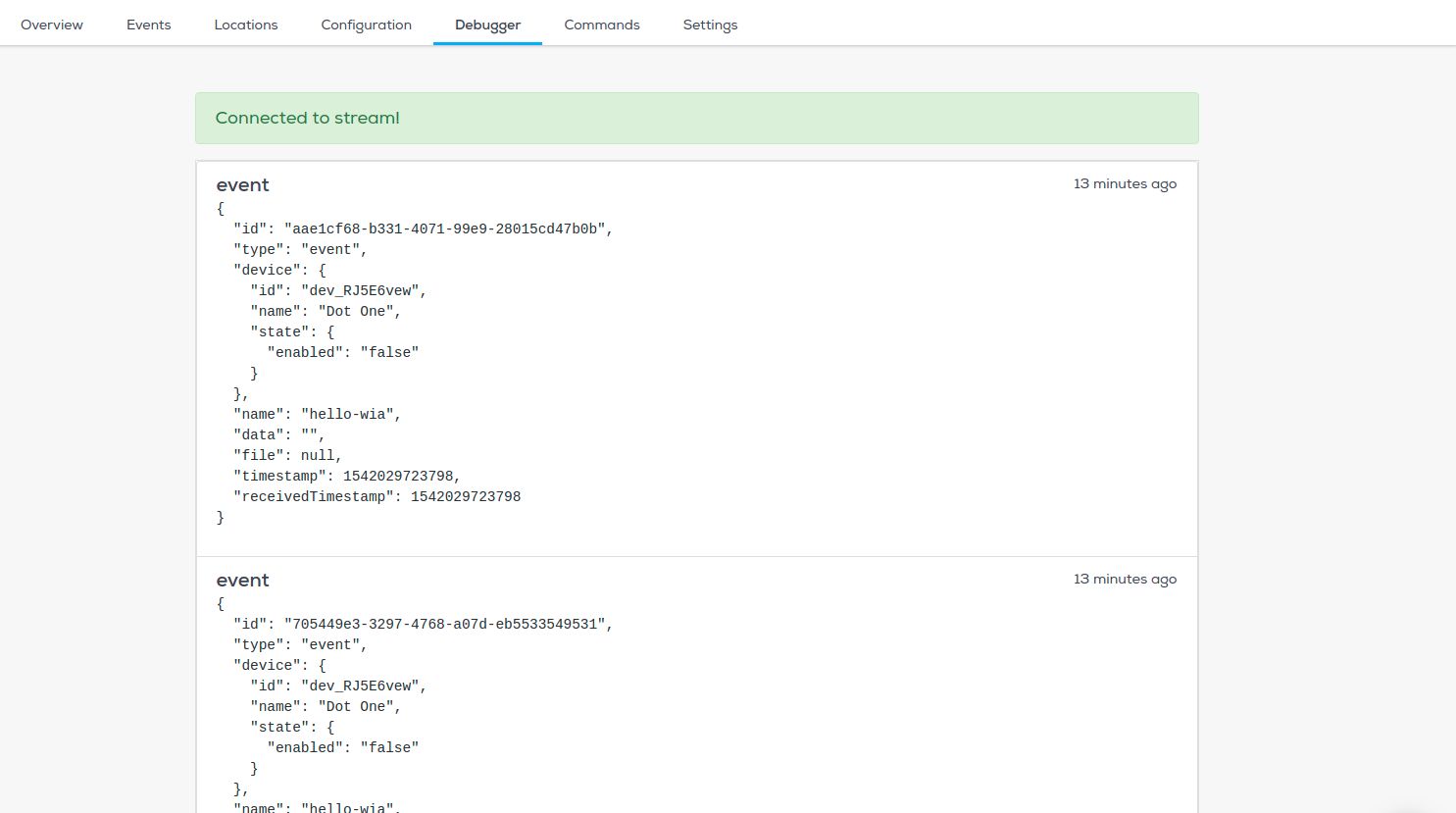Select the Debugger tab

[487, 25]
